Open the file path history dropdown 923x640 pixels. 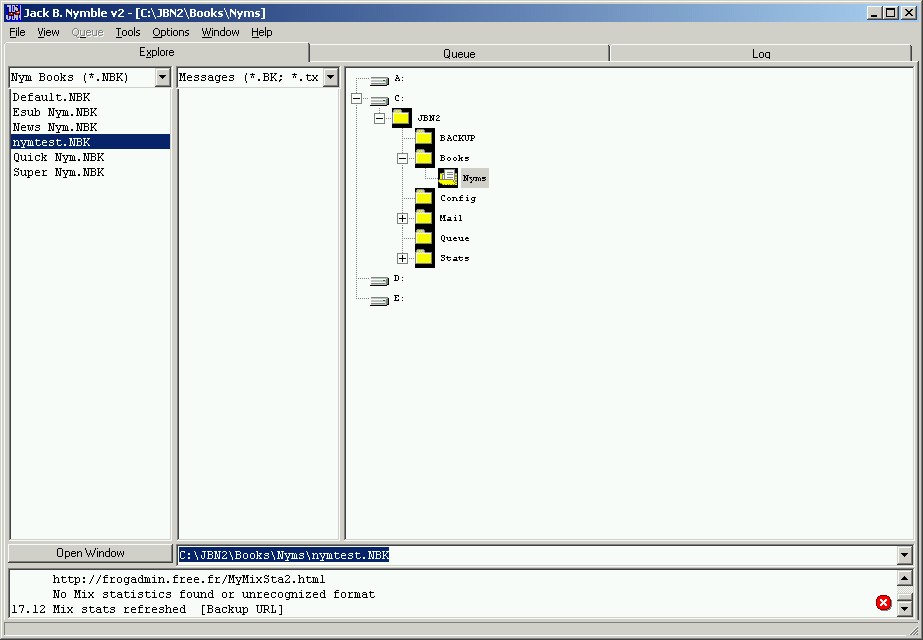pyautogui.click(x=905, y=555)
